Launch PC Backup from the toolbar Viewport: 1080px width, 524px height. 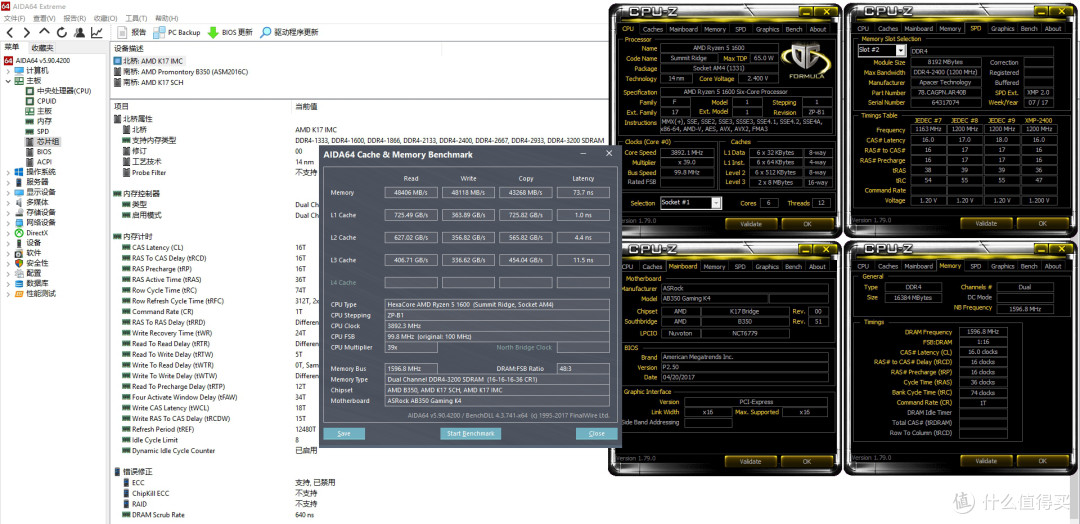pos(176,32)
